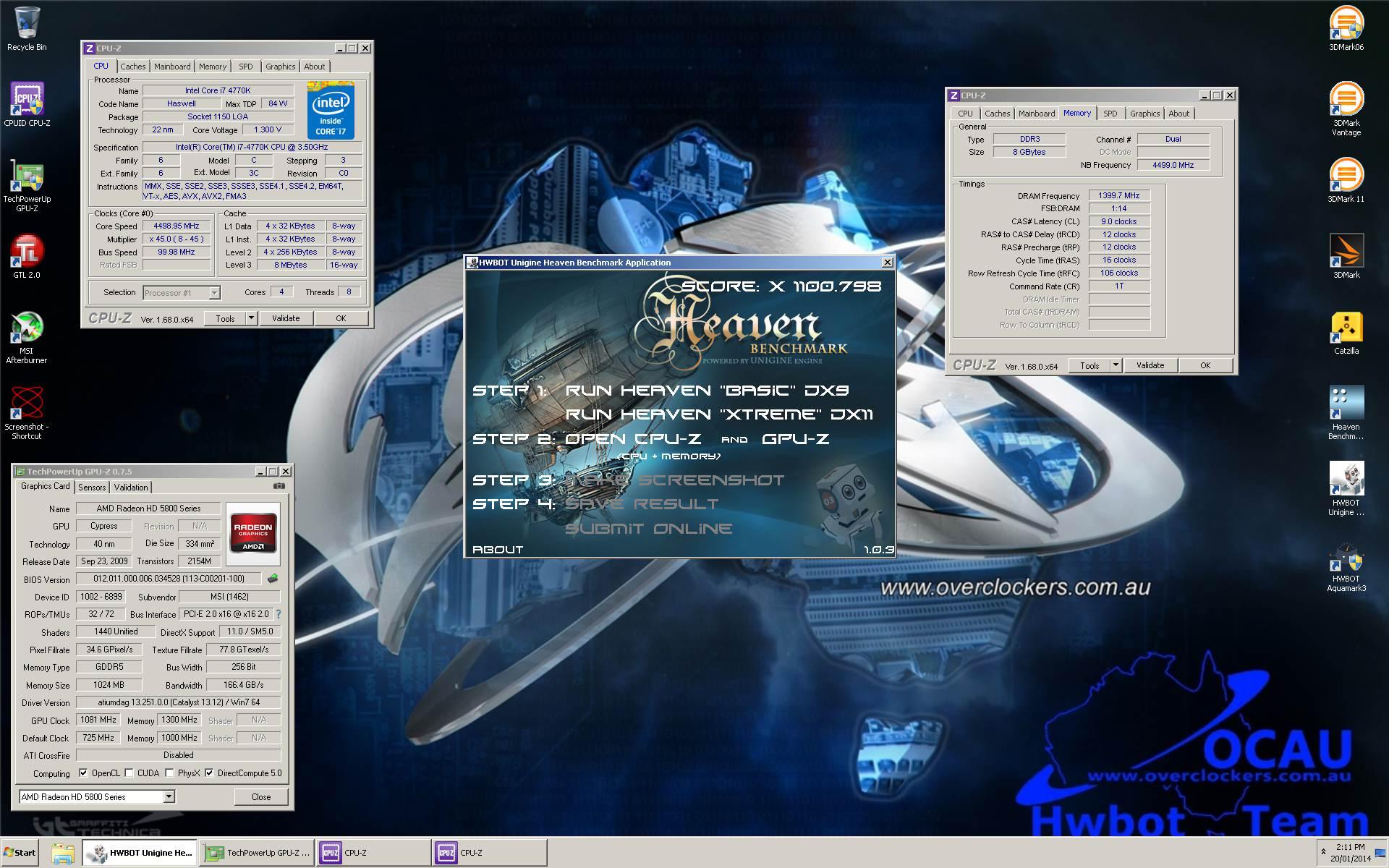Click About in HWBOT Heaven app
Screen dimensions: 1389x868
pyautogui.click(x=498, y=550)
